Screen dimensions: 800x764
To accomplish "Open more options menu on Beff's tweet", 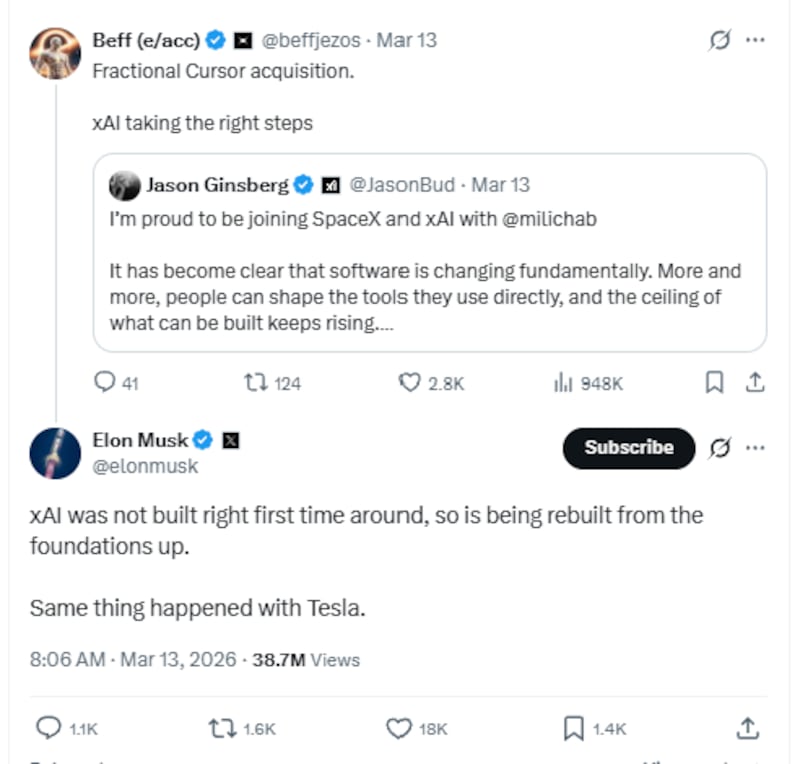I will tap(756, 40).
